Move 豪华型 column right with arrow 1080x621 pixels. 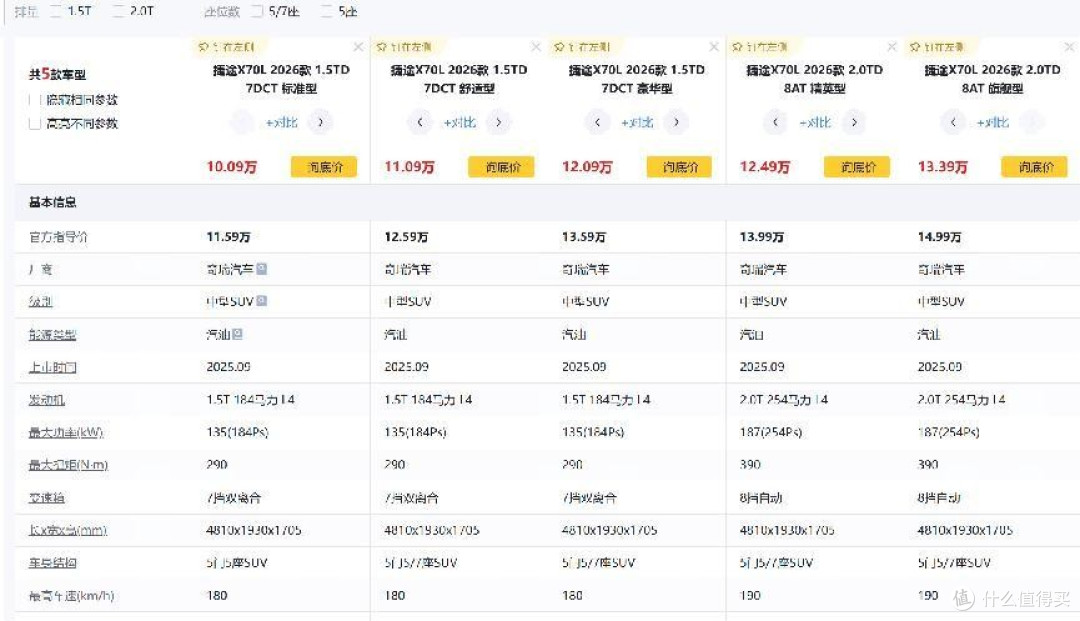pos(676,123)
